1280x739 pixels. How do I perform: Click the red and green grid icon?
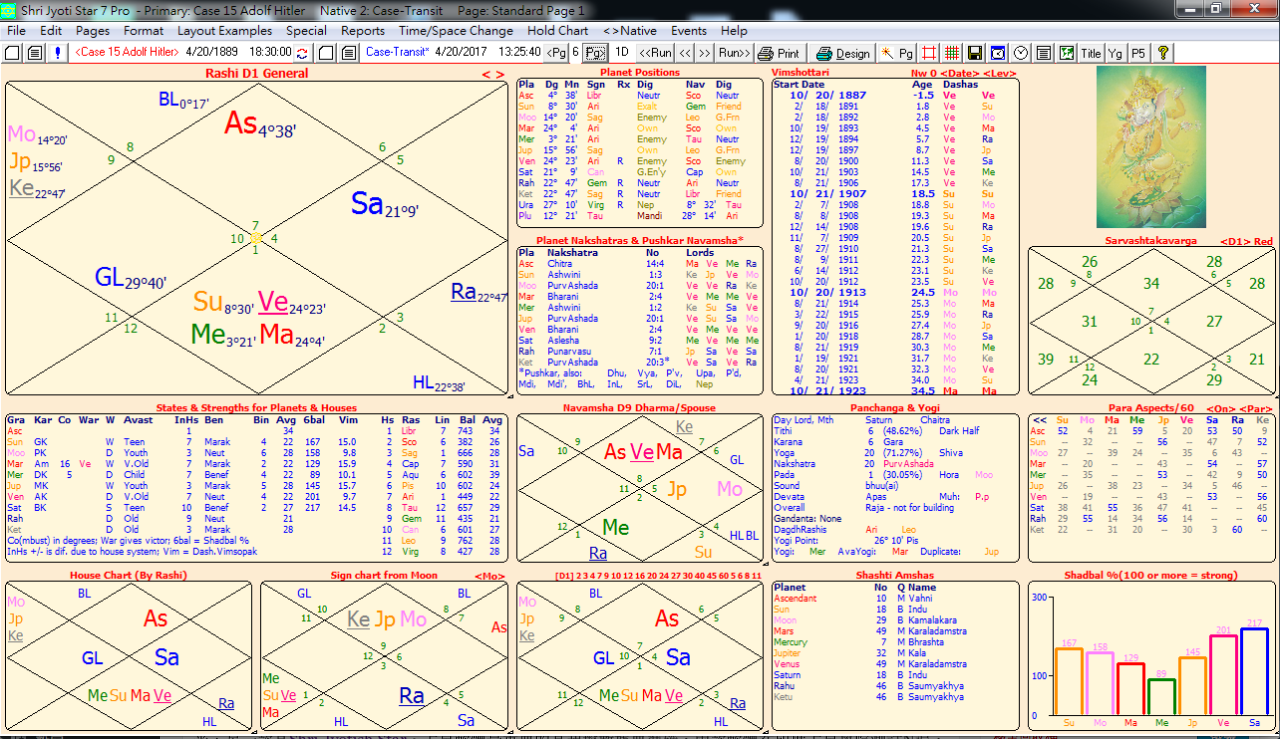tap(953, 52)
